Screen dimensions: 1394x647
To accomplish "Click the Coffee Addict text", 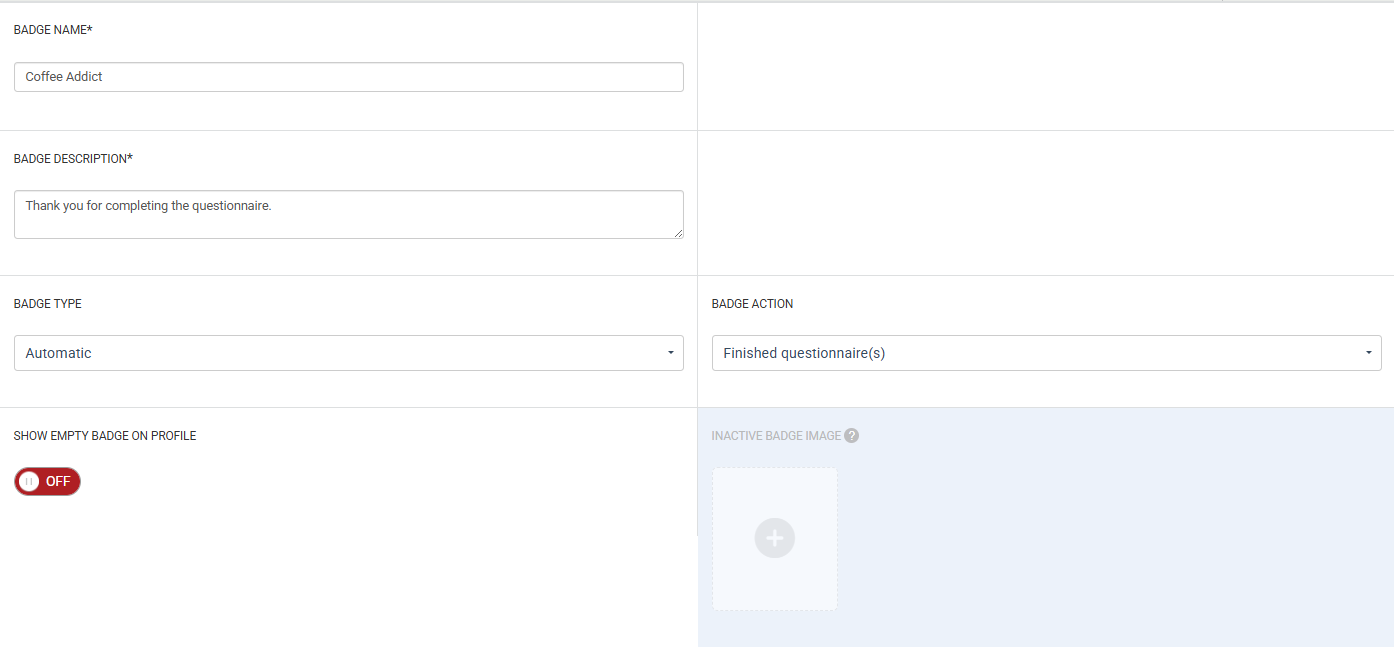I will [x=64, y=77].
